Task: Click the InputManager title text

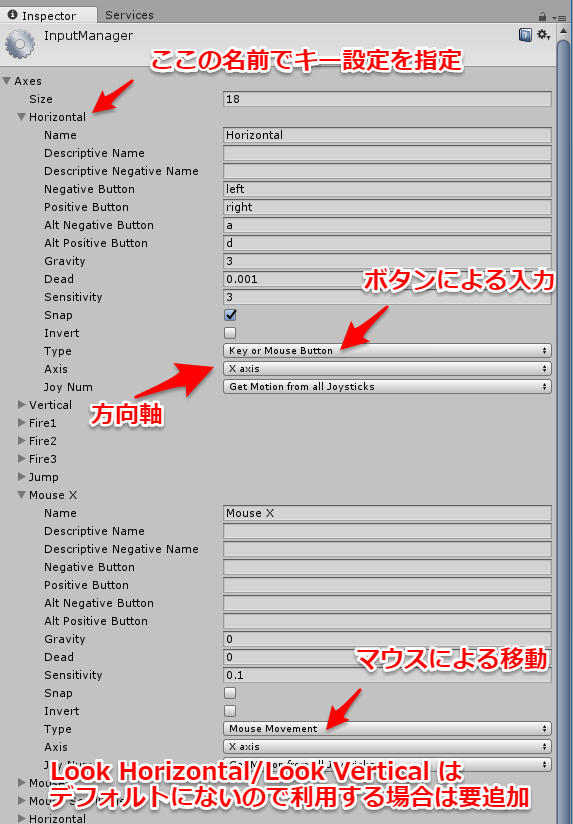Action: point(88,36)
